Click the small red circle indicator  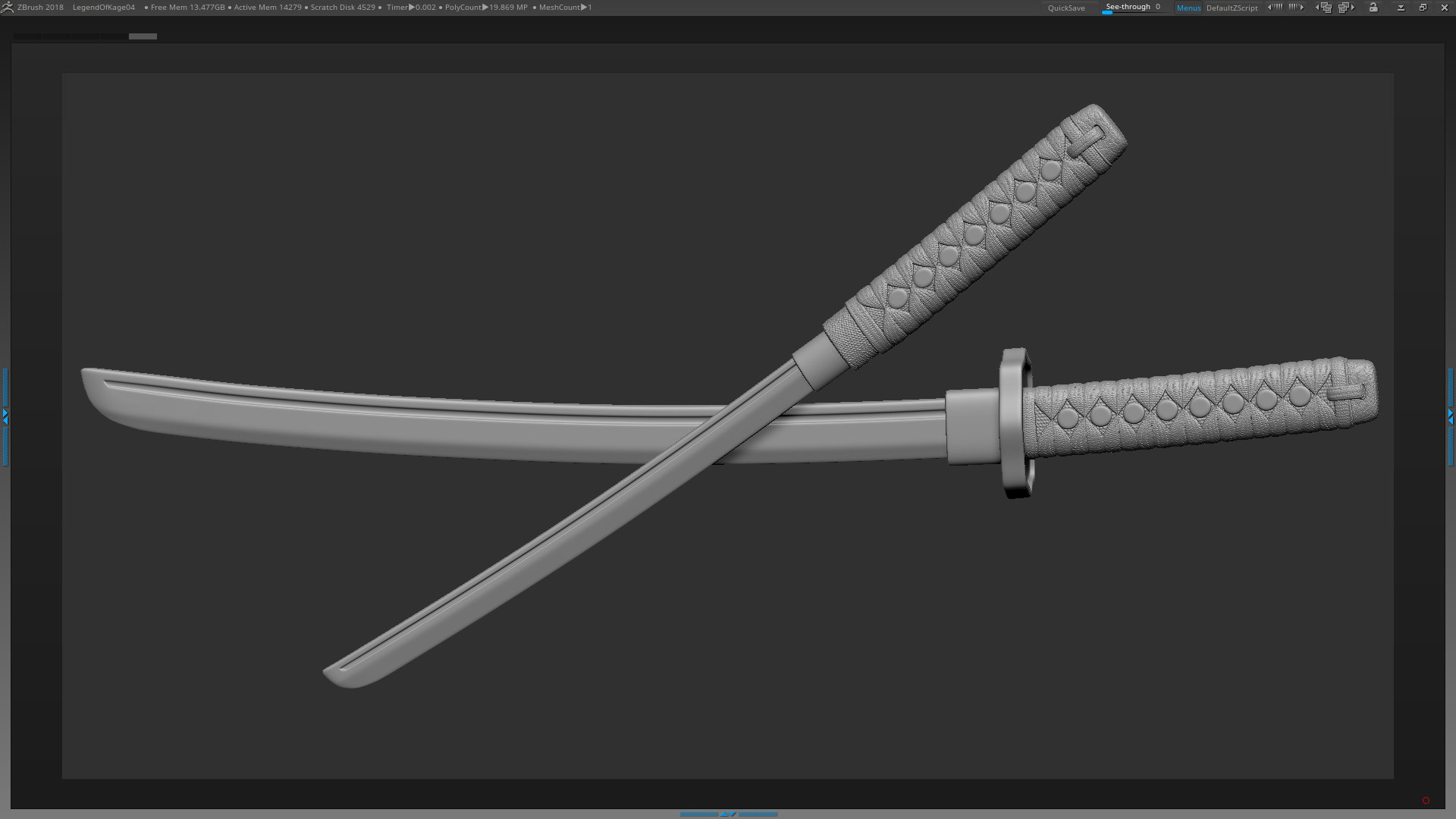pos(1426,801)
